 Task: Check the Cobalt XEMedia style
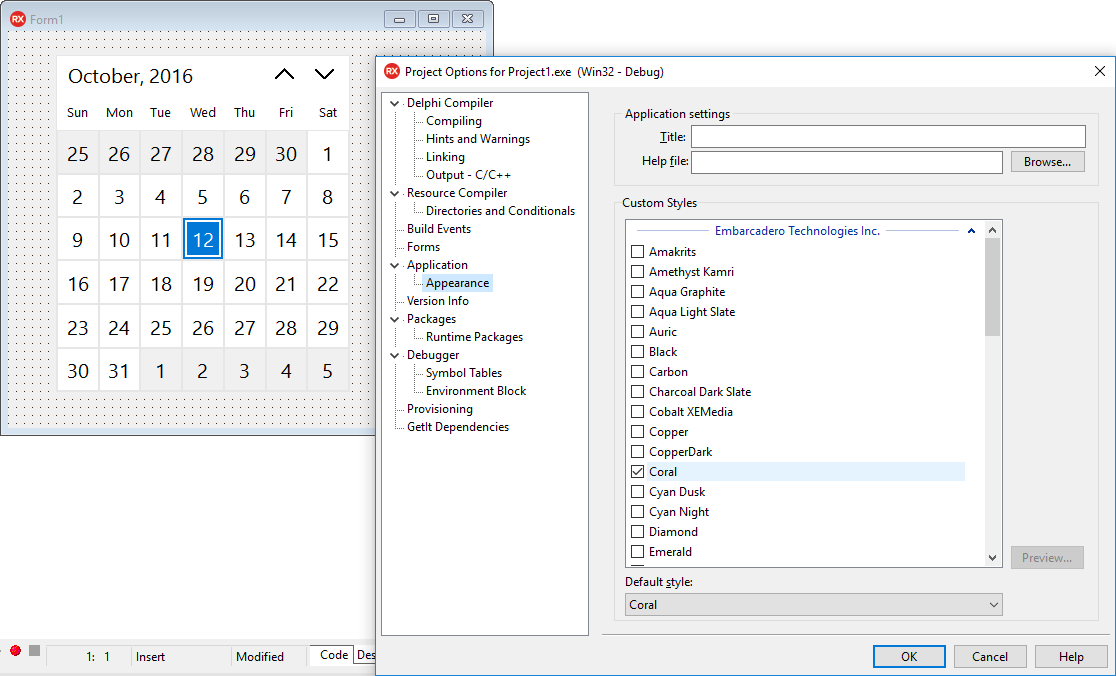coord(638,411)
